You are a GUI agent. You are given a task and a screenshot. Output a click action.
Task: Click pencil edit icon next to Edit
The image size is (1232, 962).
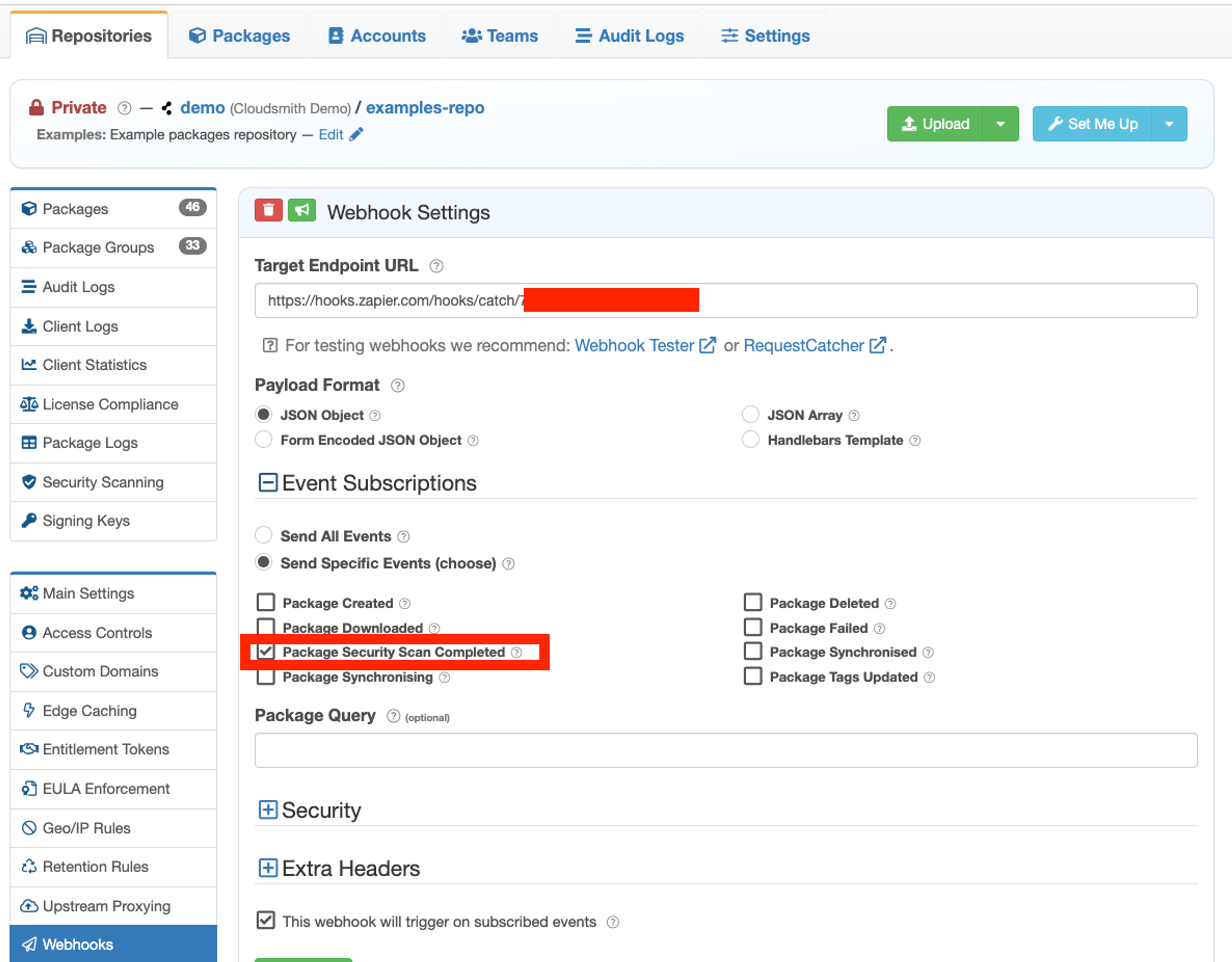[356, 134]
